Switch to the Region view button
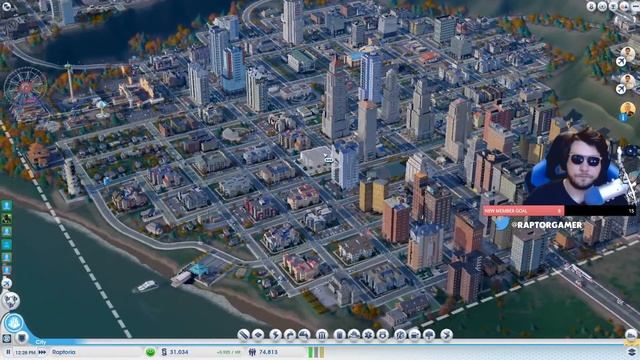The height and width of the screenshot is (360, 640). (11, 301)
